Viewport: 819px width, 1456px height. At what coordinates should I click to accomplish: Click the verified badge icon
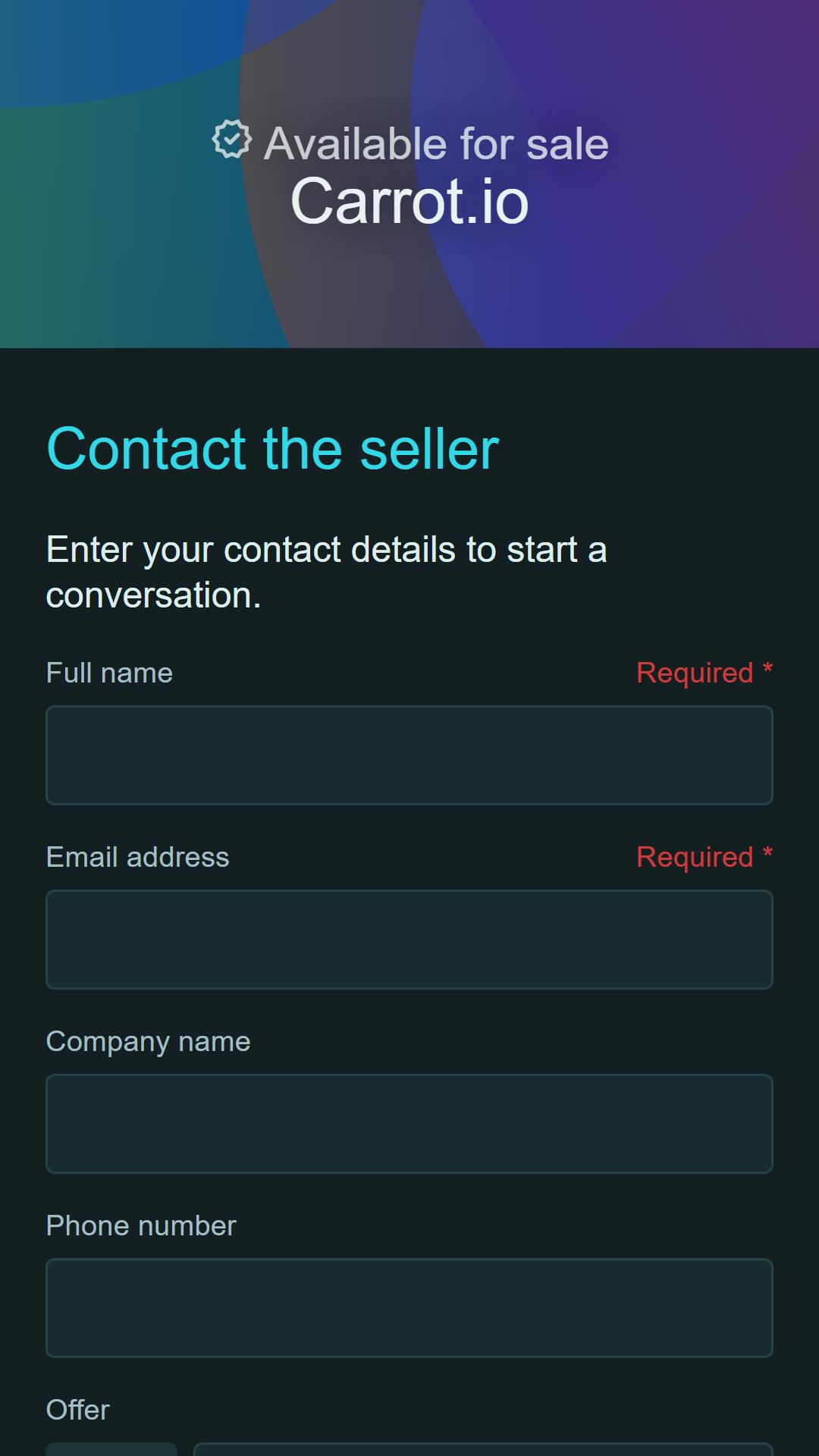pyautogui.click(x=231, y=140)
